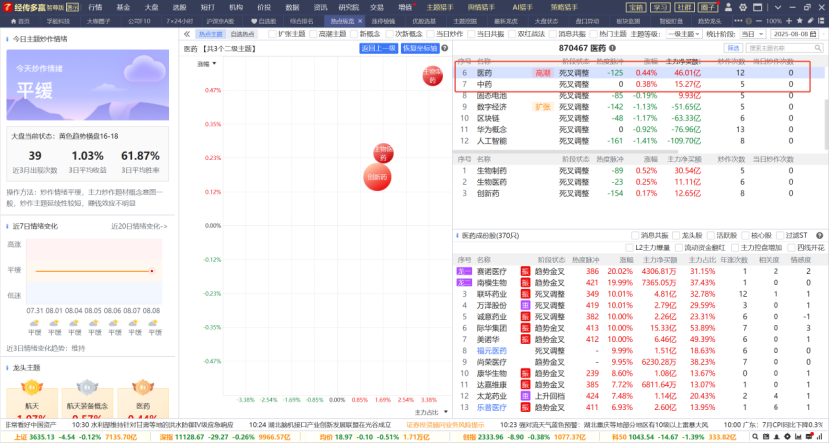Click the 创新药 red bubble in chart
830x444 pixels.
point(377,176)
